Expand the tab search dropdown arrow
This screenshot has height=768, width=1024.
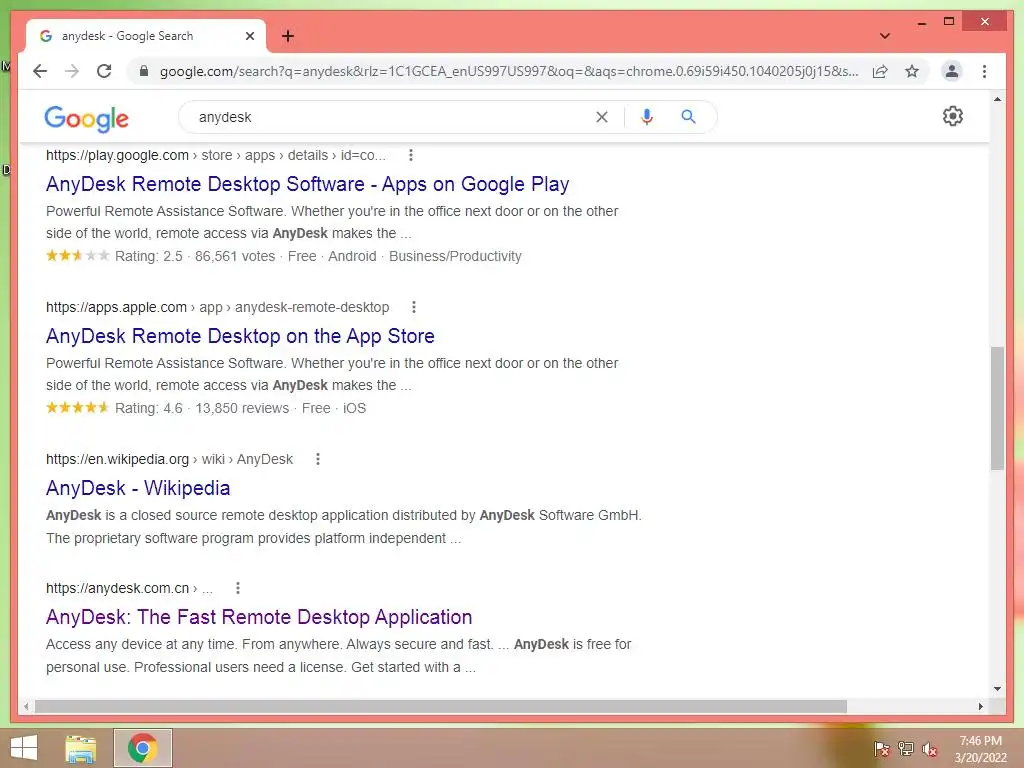pos(884,36)
